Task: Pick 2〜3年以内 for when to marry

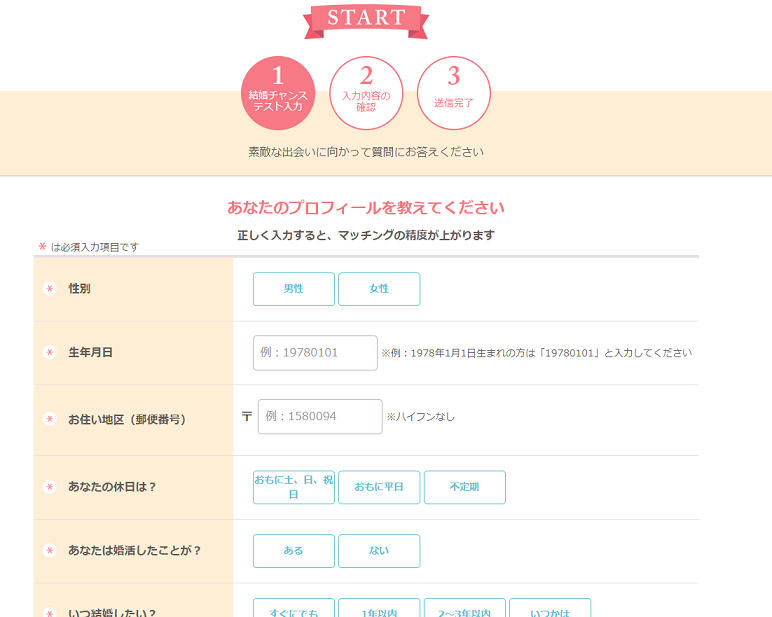Action: pos(464,609)
